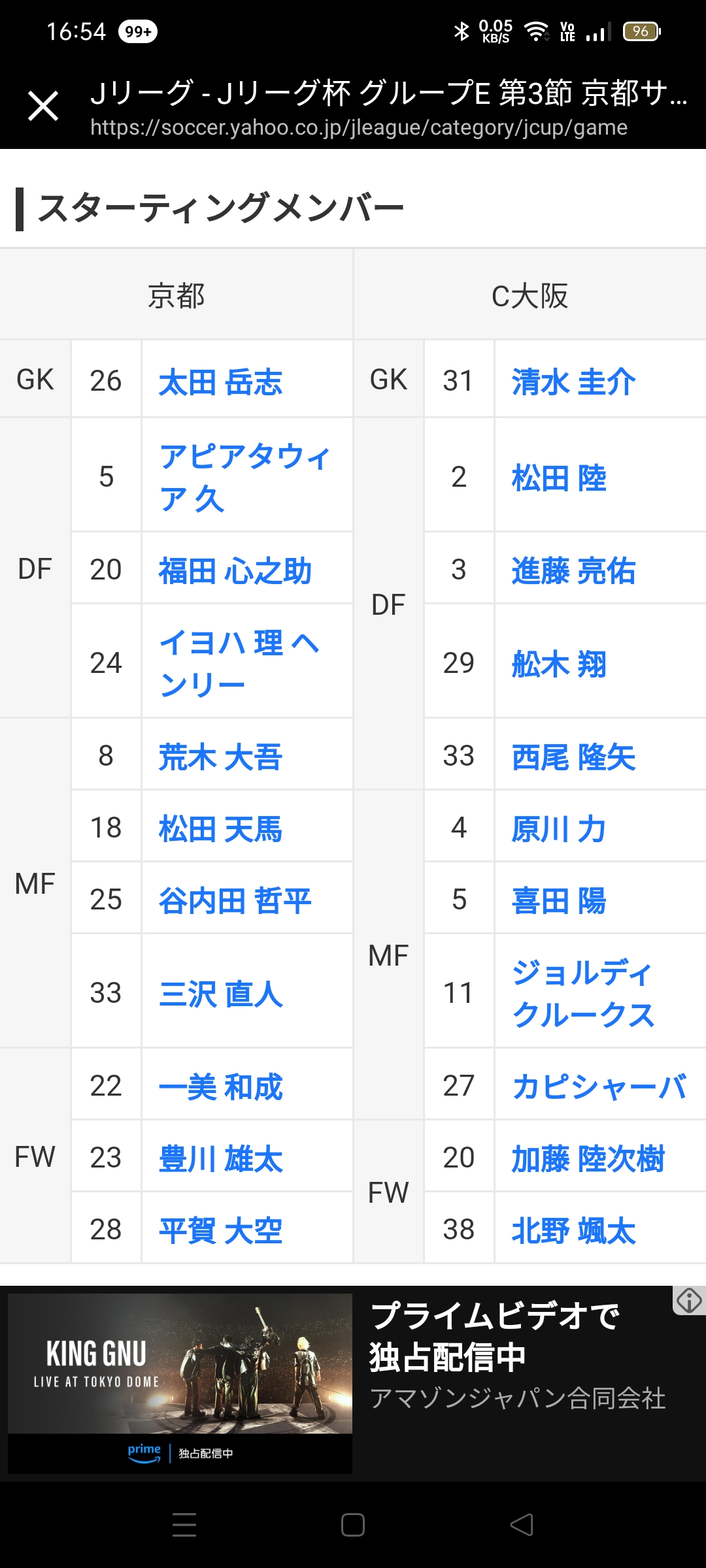This screenshot has height=1568, width=706.
Task: Open player profile for 太田 岳志
Action: [221, 382]
